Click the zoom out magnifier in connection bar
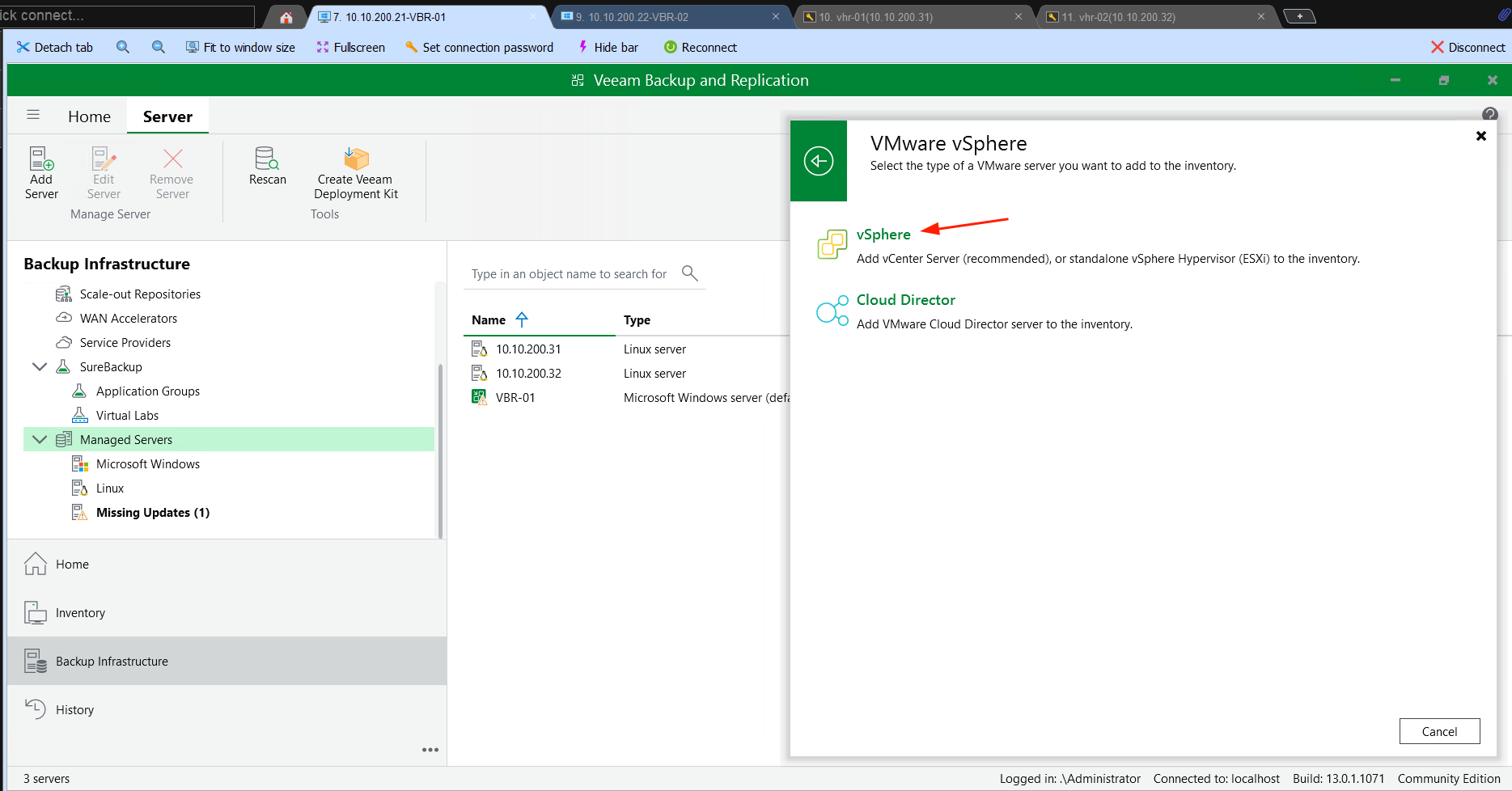 159,48
